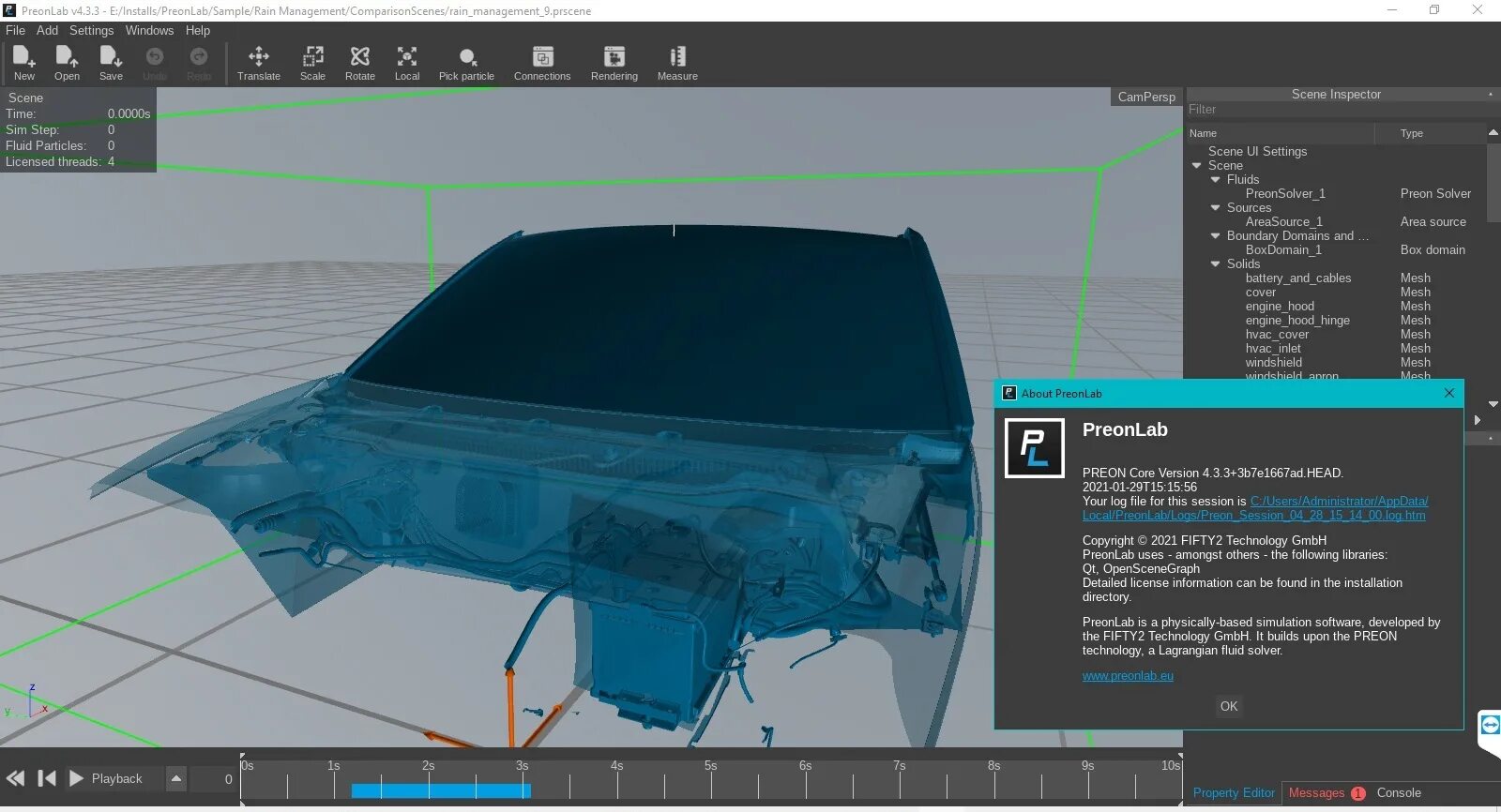1501x812 pixels.
Task: Select the engine_hood mesh
Action: tap(1280, 307)
